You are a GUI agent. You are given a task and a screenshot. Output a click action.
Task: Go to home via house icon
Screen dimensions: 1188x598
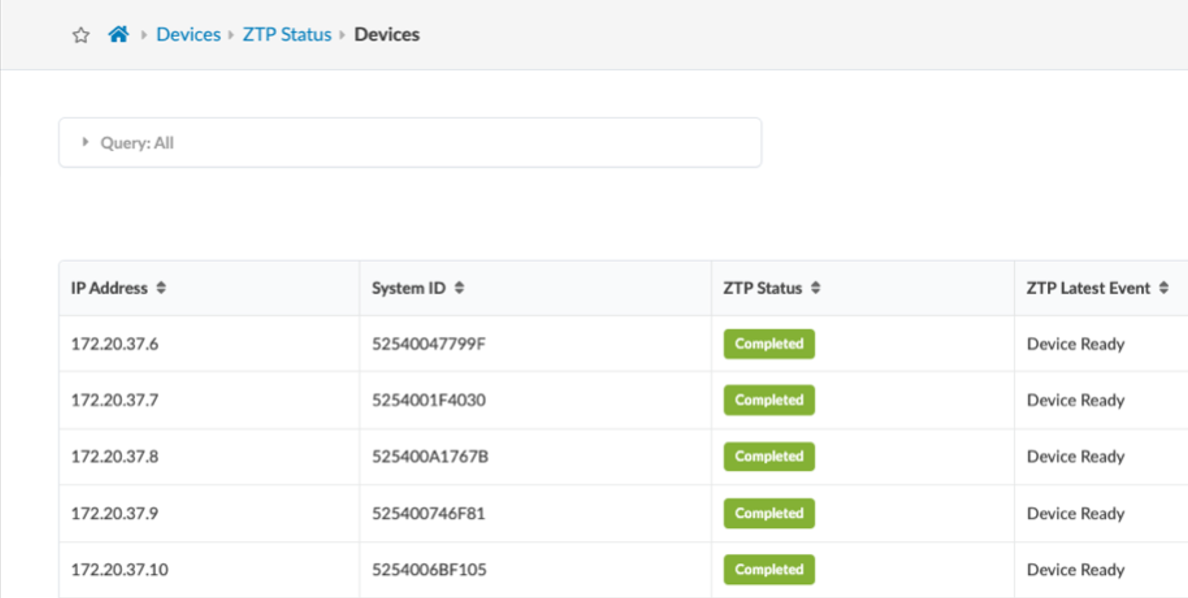[x=119, y=34]
